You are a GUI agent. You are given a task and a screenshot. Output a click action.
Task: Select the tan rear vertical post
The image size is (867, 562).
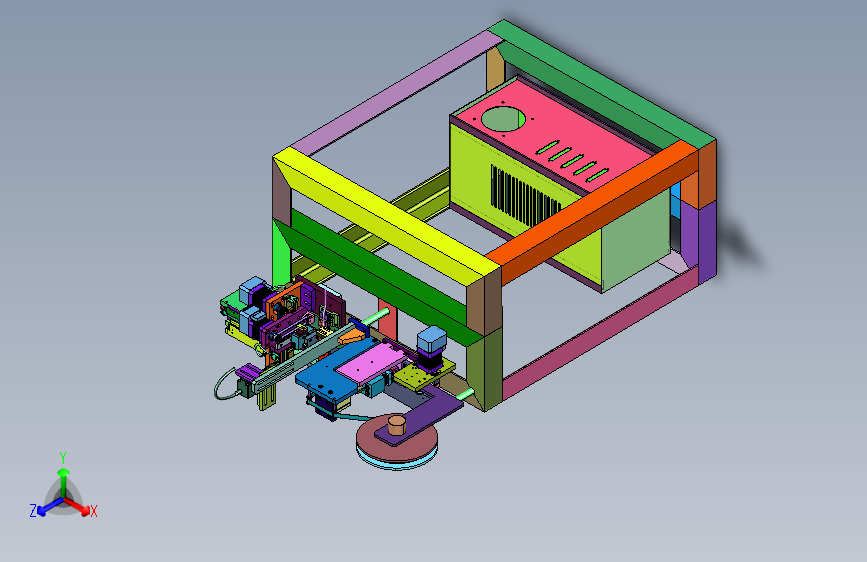click(495, 70)
